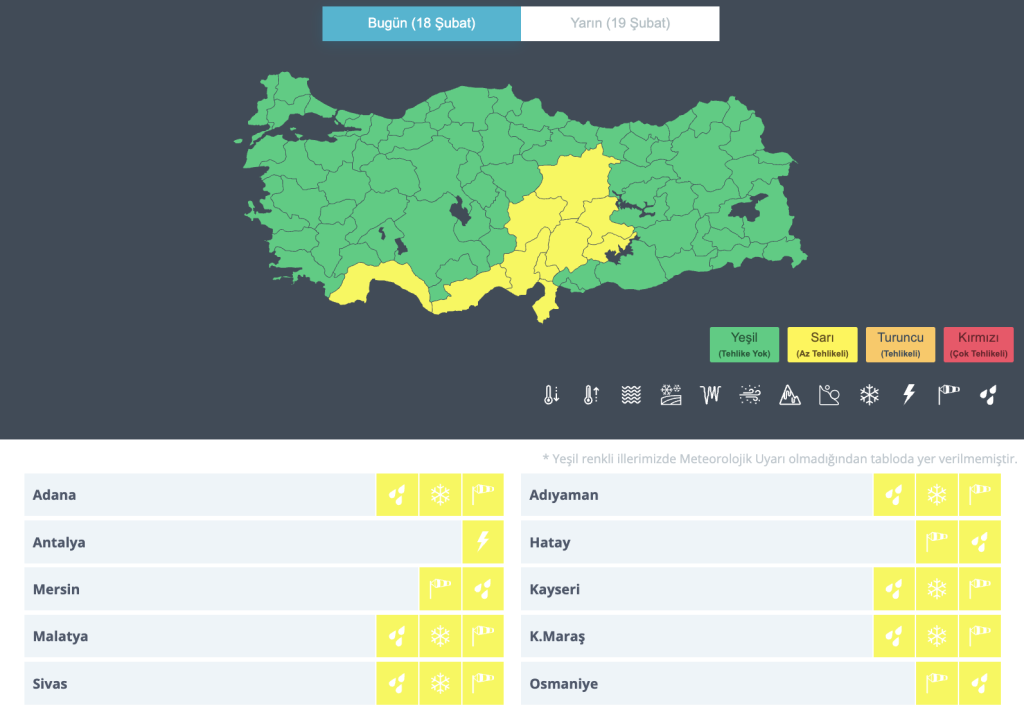
Task: Click the avalanche mountain icon
Action: click(790, 395)
